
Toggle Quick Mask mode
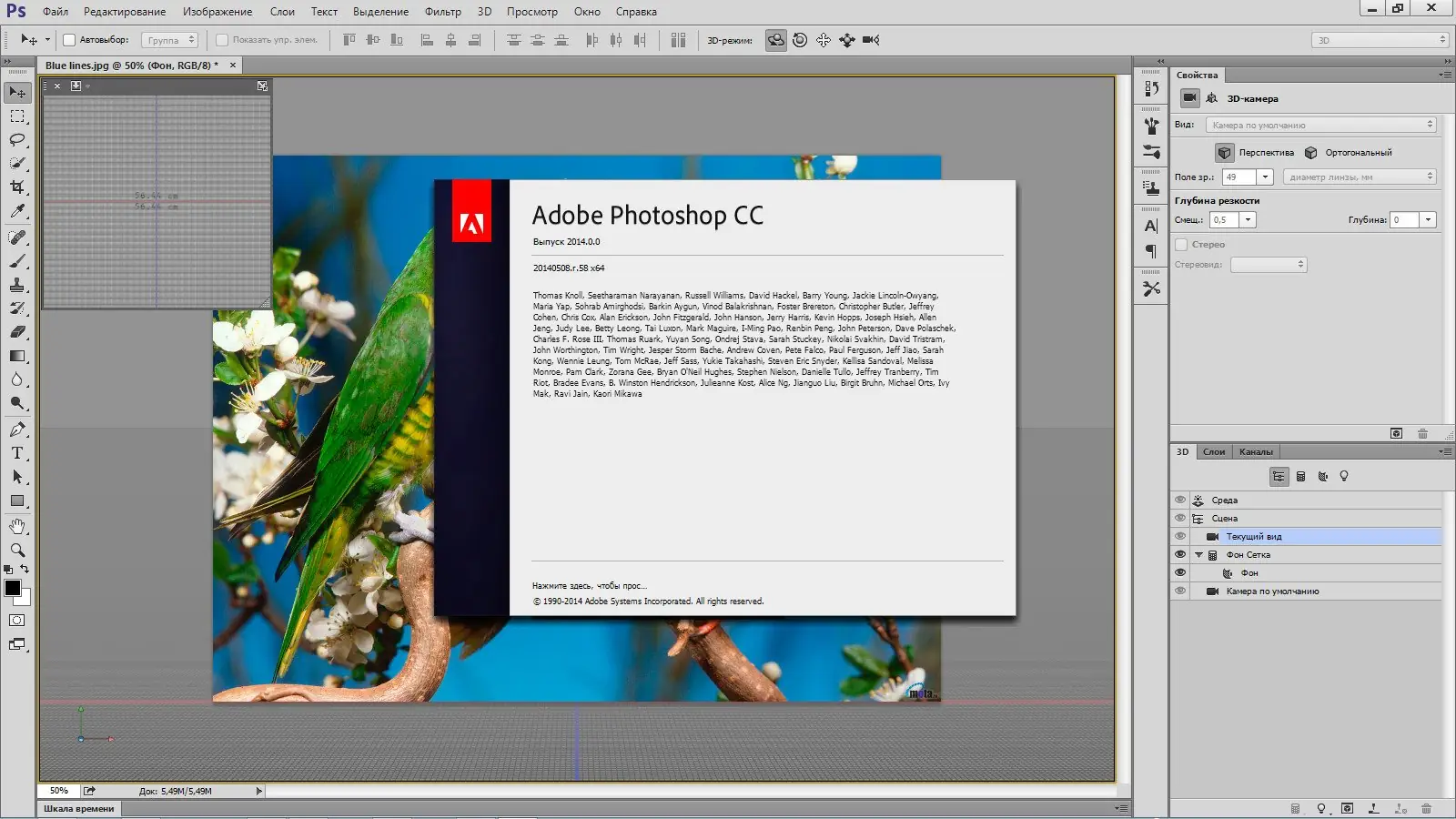17,621
